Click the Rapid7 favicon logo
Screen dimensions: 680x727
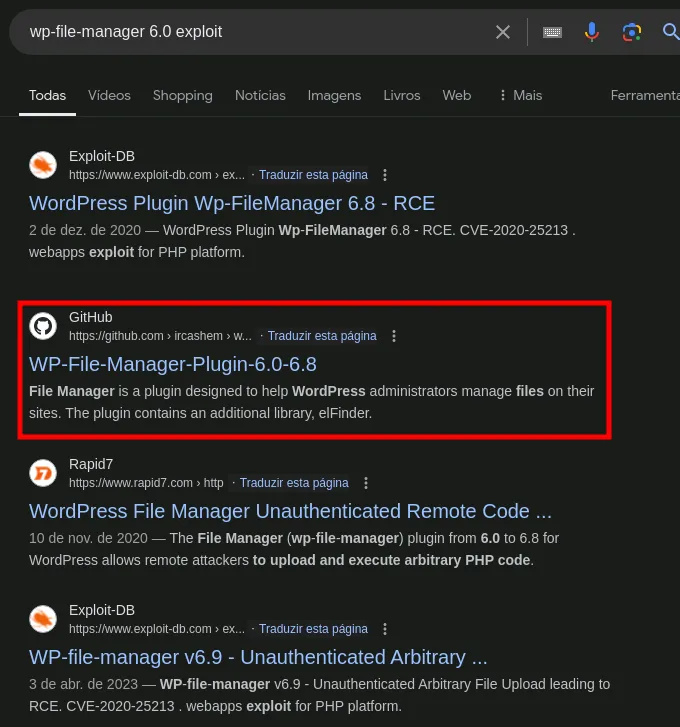[43, 472]
